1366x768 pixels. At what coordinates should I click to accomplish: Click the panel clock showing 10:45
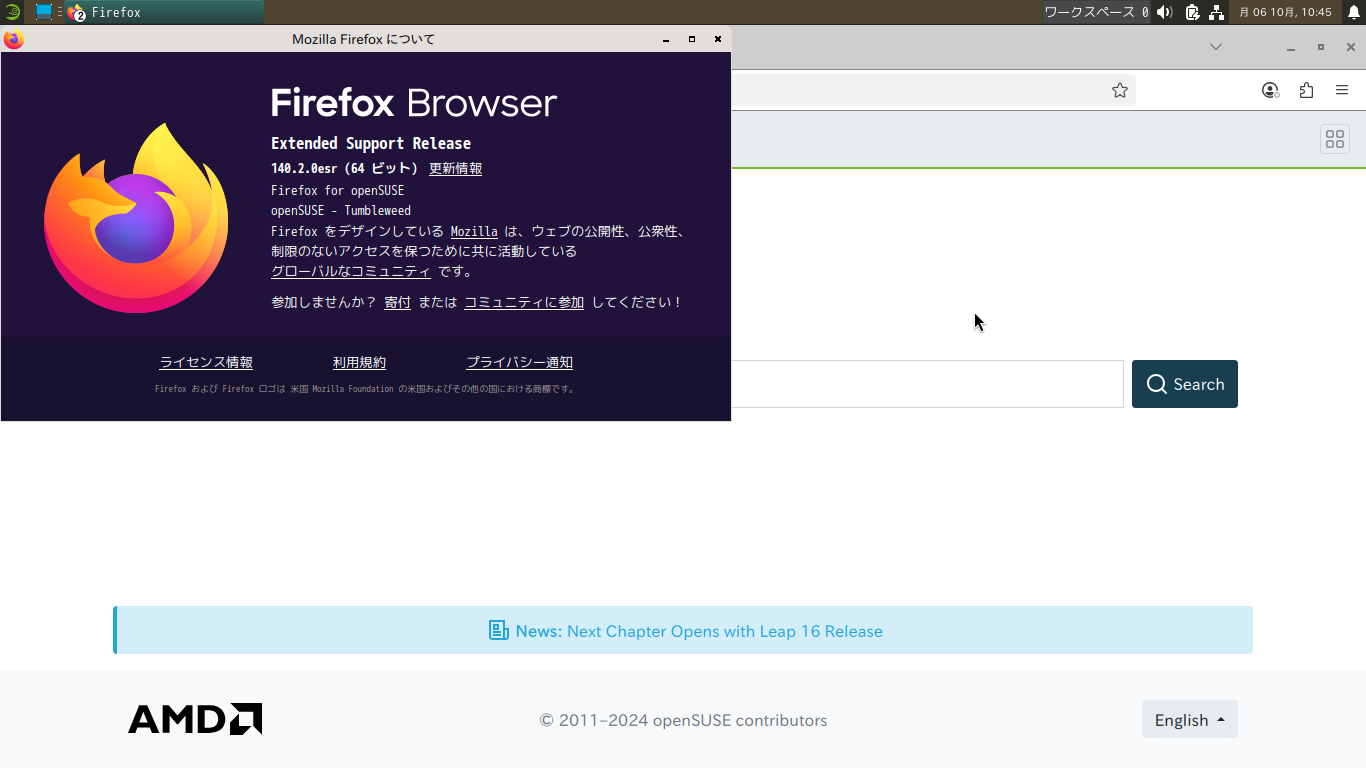point(1285,12)
